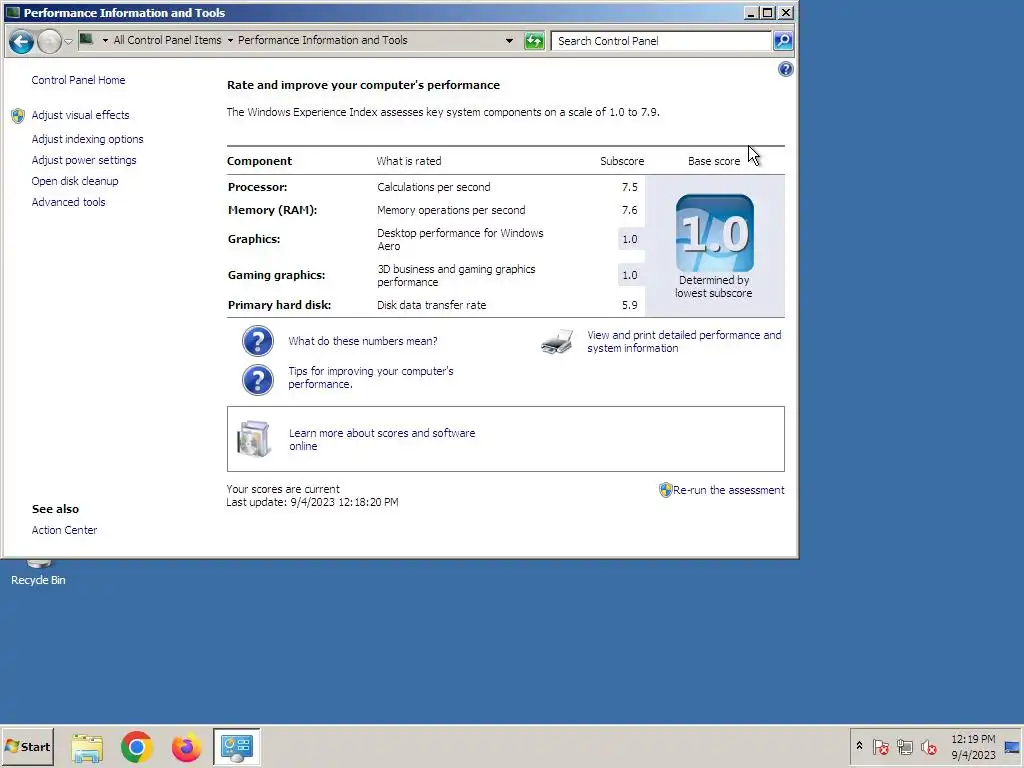The height and width of the screenshot is (768, 1024).
Task: Click shield icon next to Re-run the assessment
Action: [665, 490]
